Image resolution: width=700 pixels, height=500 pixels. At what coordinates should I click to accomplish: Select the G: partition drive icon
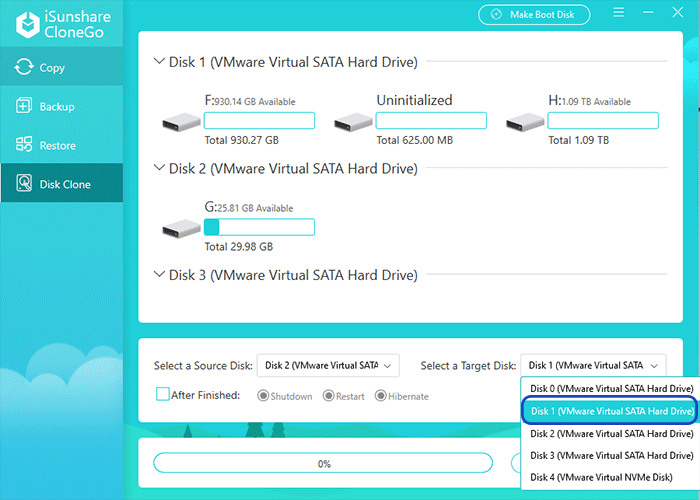[181, 228]
